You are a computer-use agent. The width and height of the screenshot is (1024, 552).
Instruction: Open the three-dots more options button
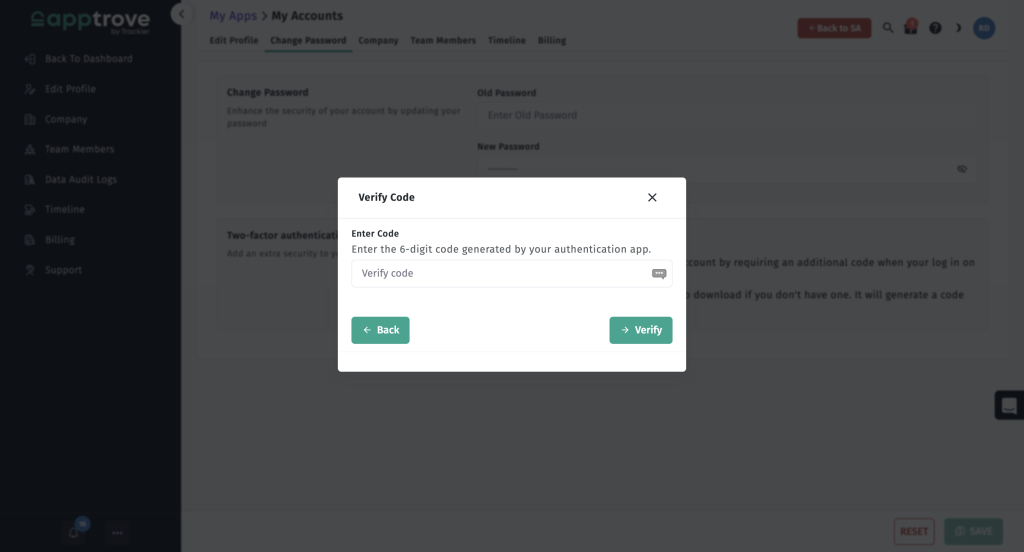(x=117, y=533)
